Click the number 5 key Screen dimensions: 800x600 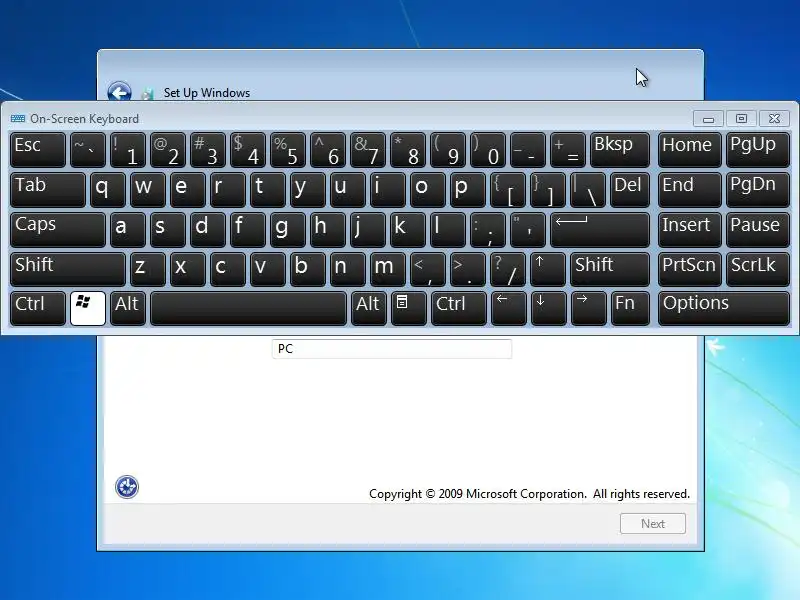click(288, 150)
